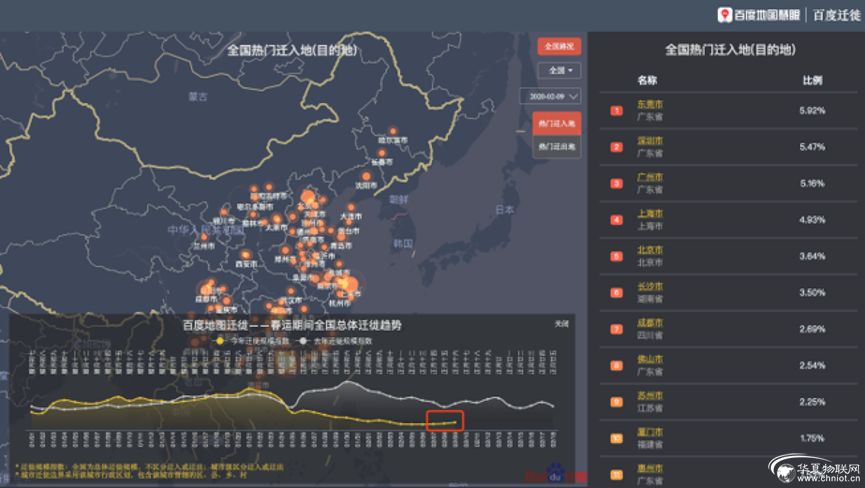Open the 全国 region dropdown
The height and width of the screenshot is (488, 865).
[x=558, y=71]
